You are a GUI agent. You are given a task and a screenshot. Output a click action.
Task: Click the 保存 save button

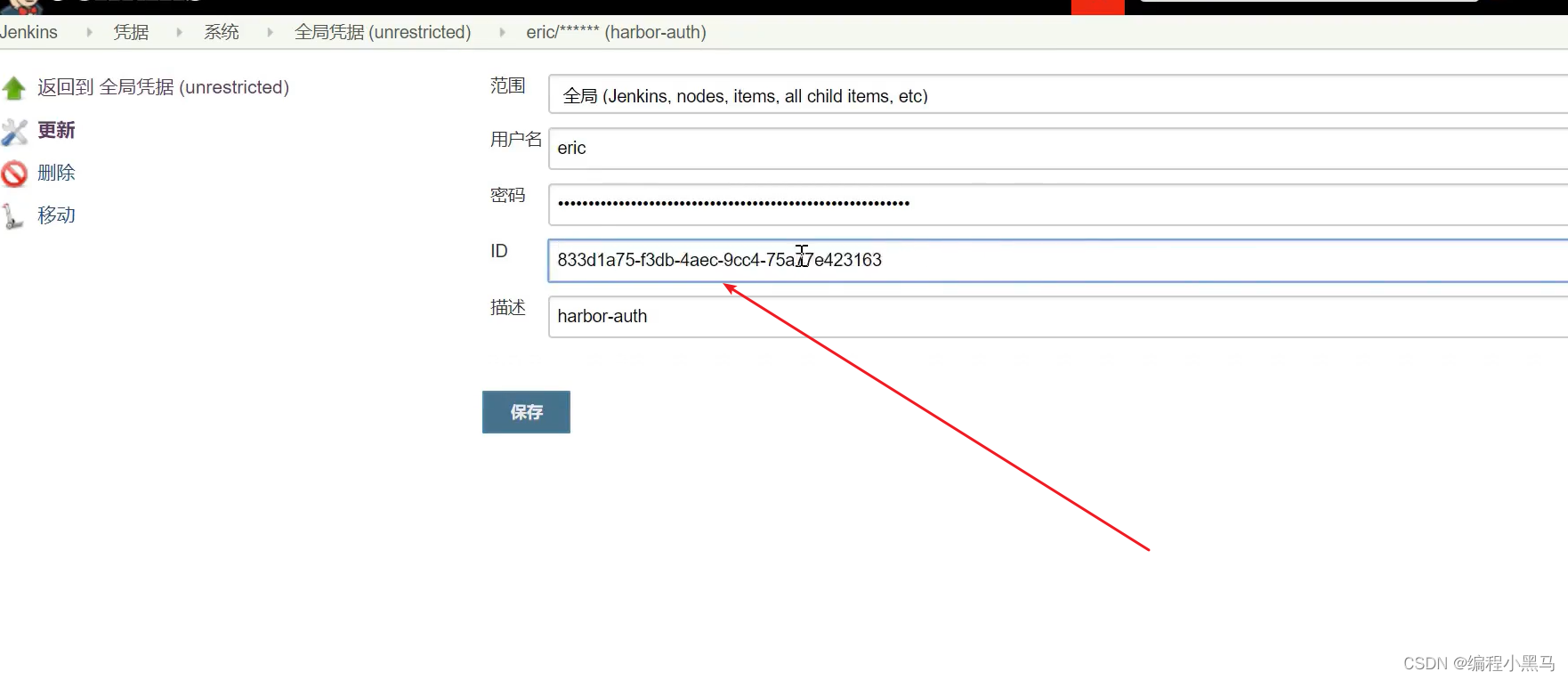pyautogui.click(x=526, y=412)
